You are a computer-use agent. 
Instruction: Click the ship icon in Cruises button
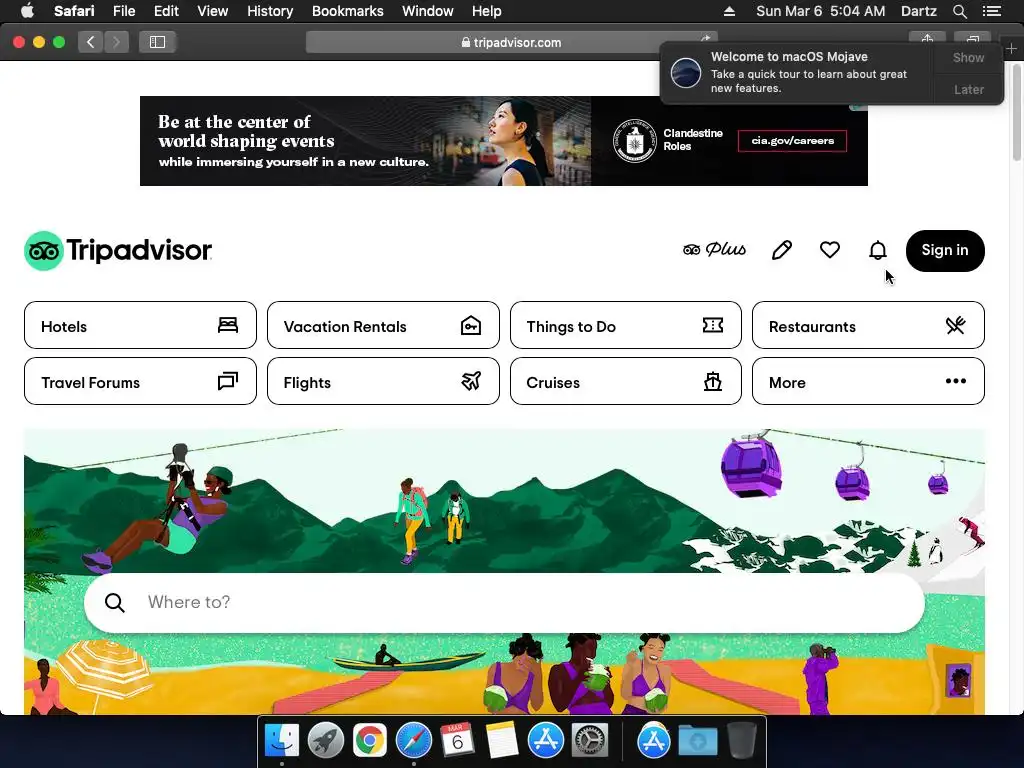click(712, 381)
